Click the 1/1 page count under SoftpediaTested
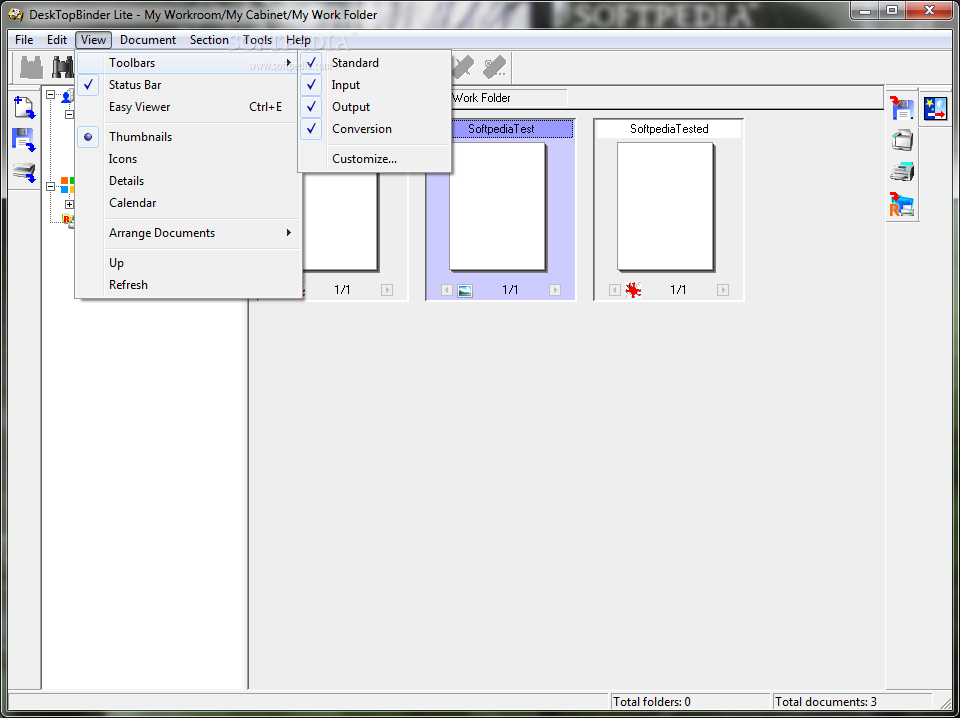Screen dimensions: 960x718 [678, 290]
